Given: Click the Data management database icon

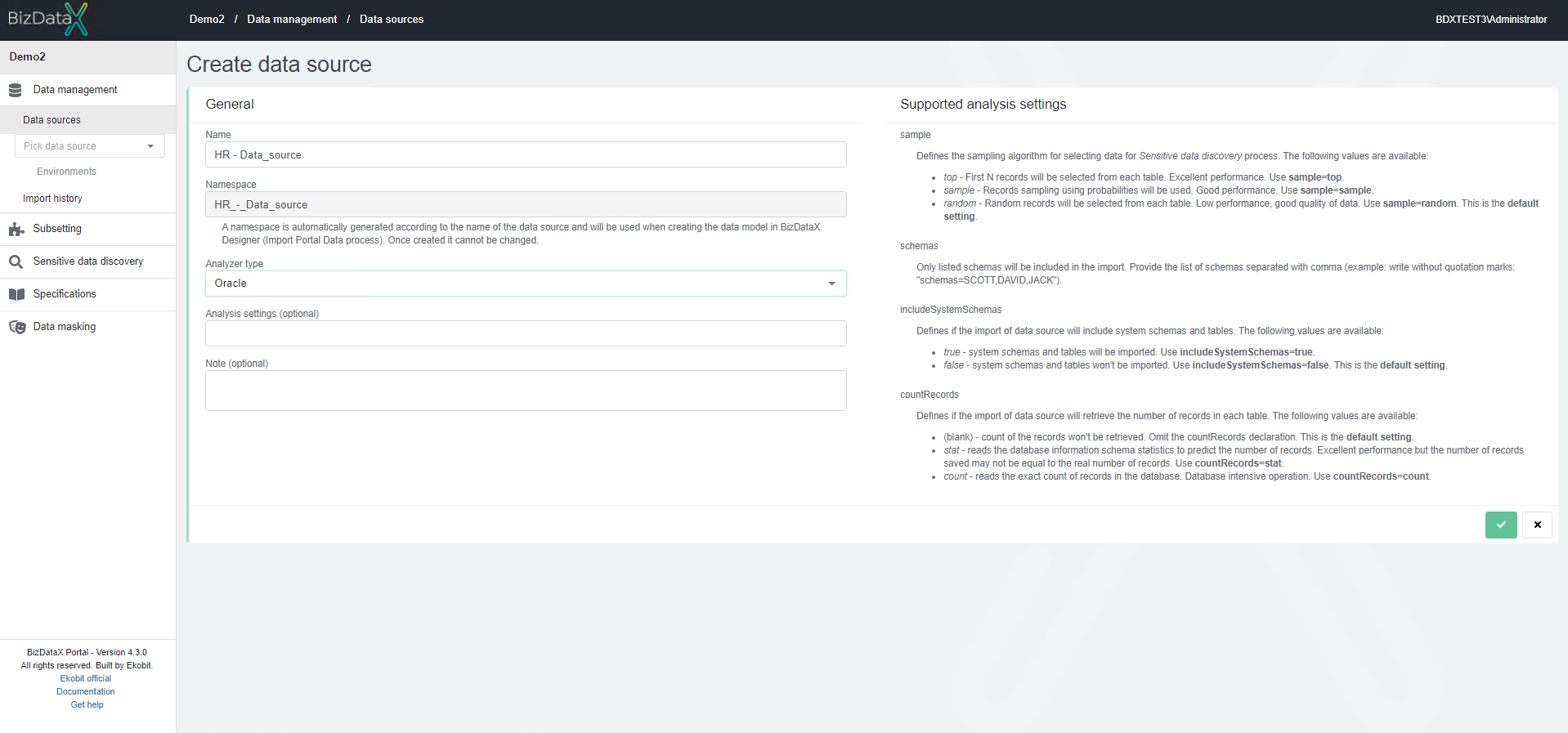Looking at the screenshot, I should (x=16, y=90).
